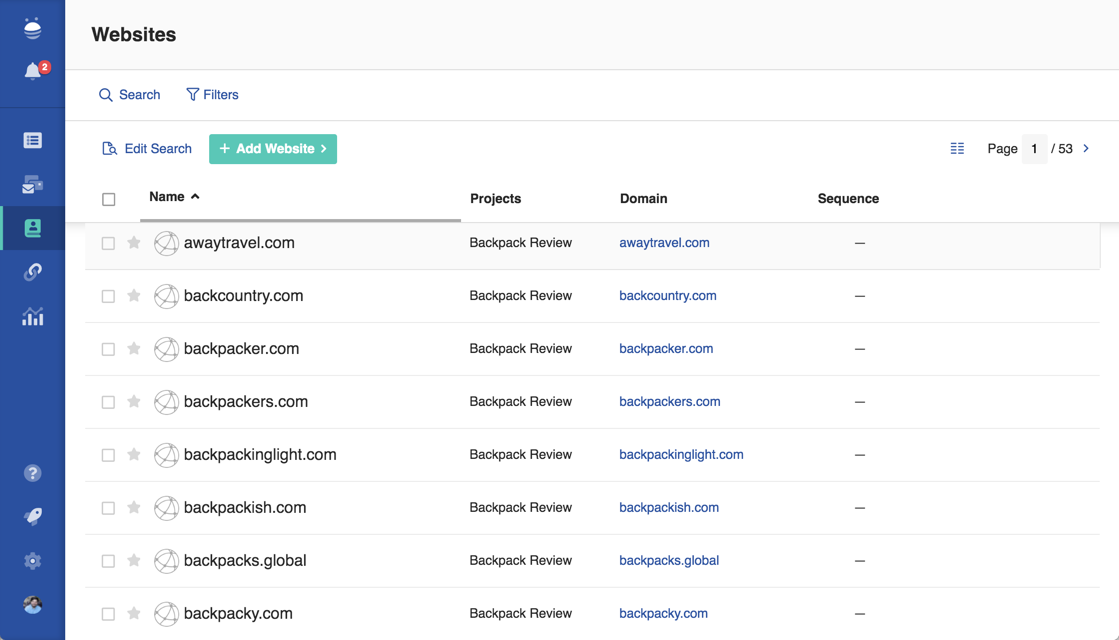Viewport: 1119px width, 640px height.
Task: Click the page number input field
Action: point(1034,149)
